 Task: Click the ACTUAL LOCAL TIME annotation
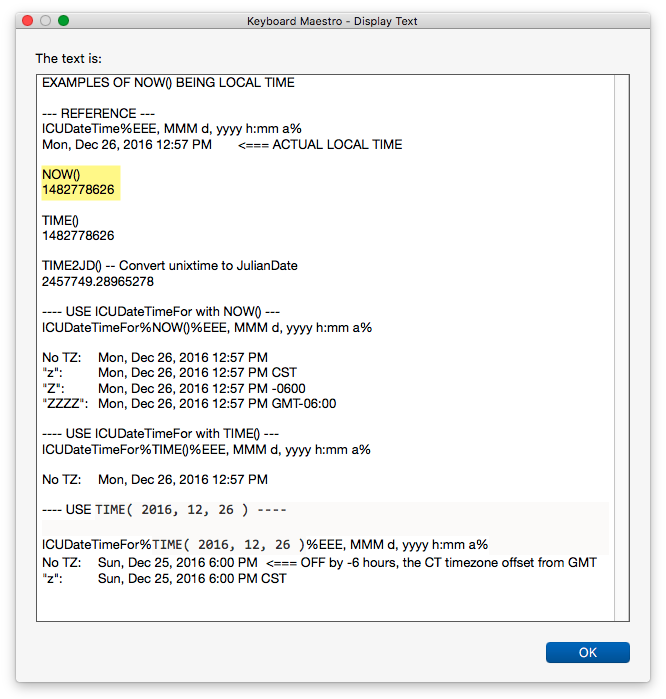320,144
